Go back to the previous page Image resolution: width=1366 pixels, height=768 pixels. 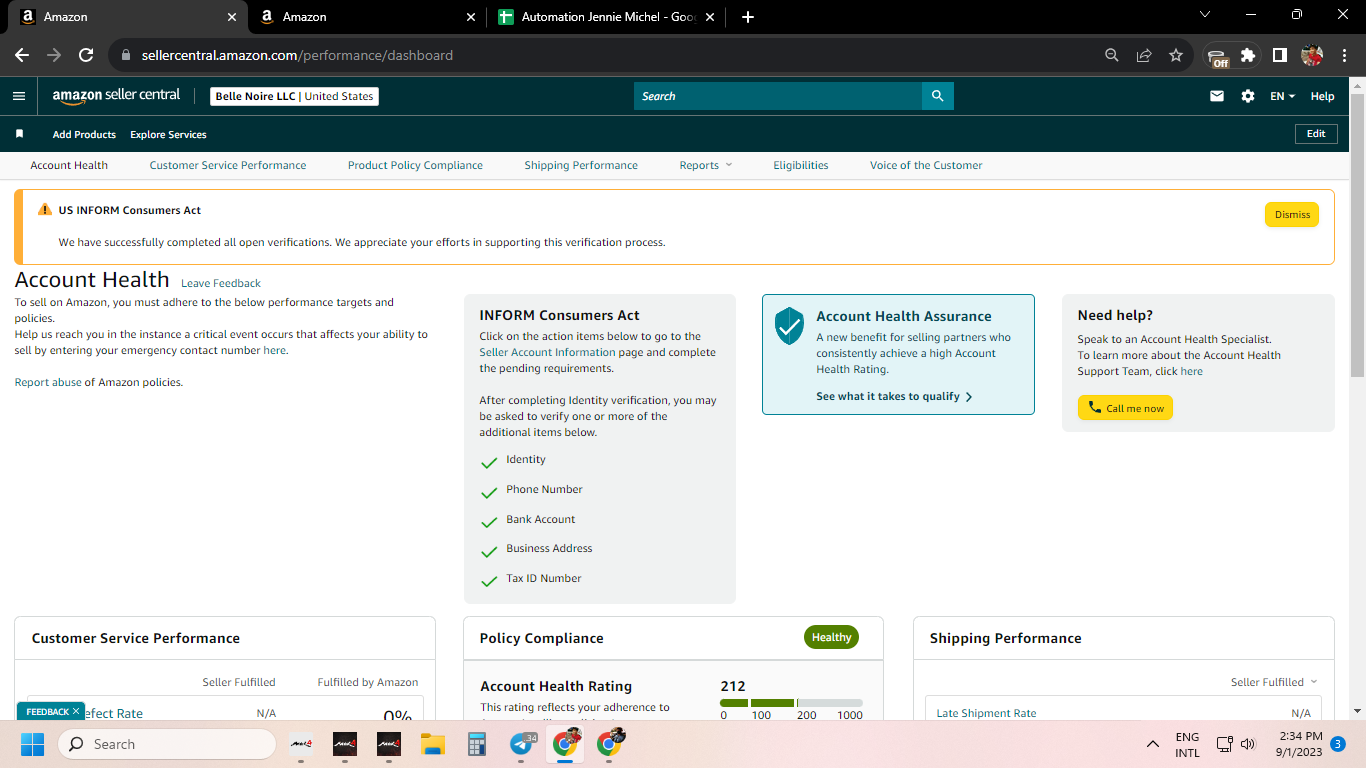(x=22, y=55)
